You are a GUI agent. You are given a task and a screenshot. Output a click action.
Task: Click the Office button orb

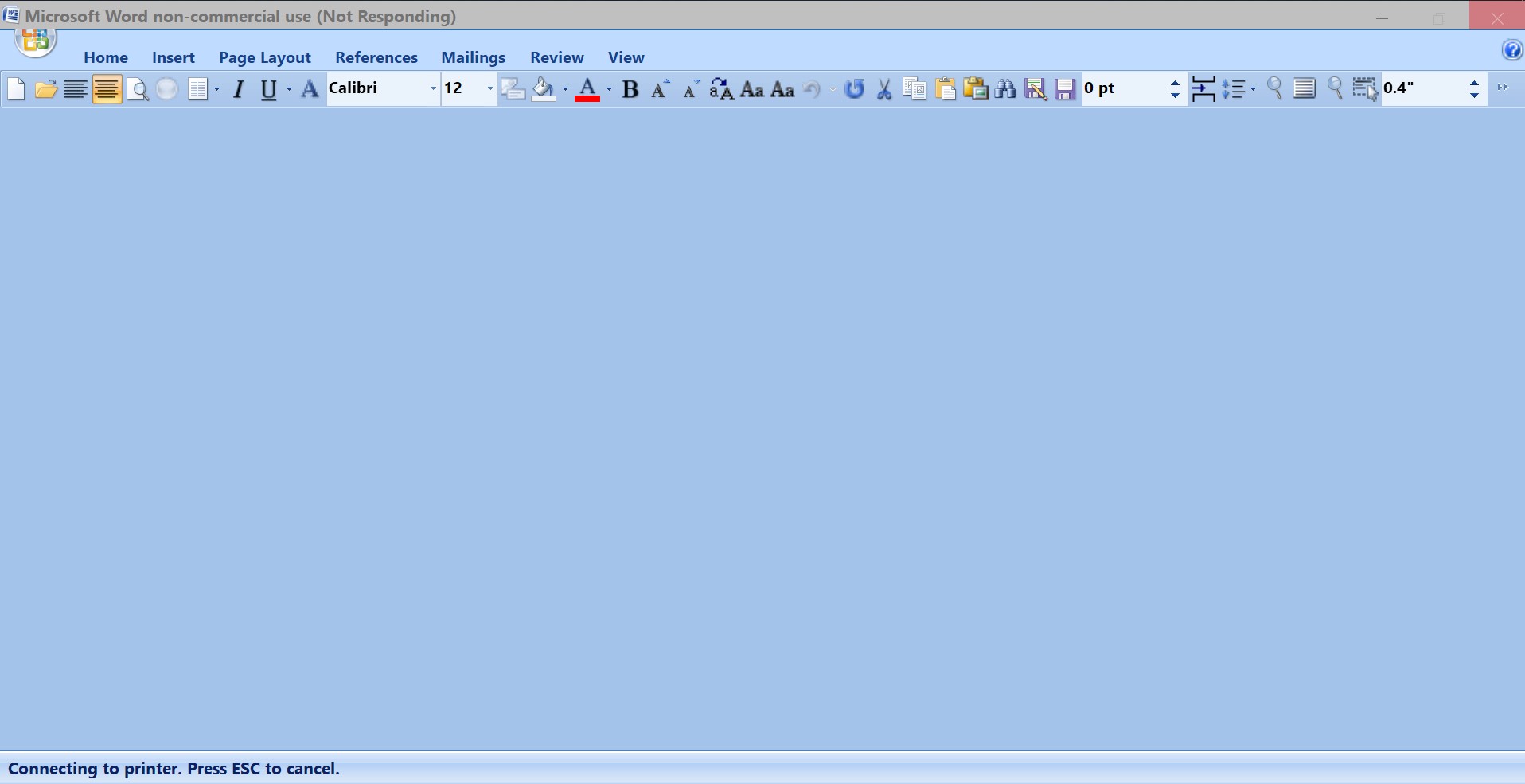[35, 41]
